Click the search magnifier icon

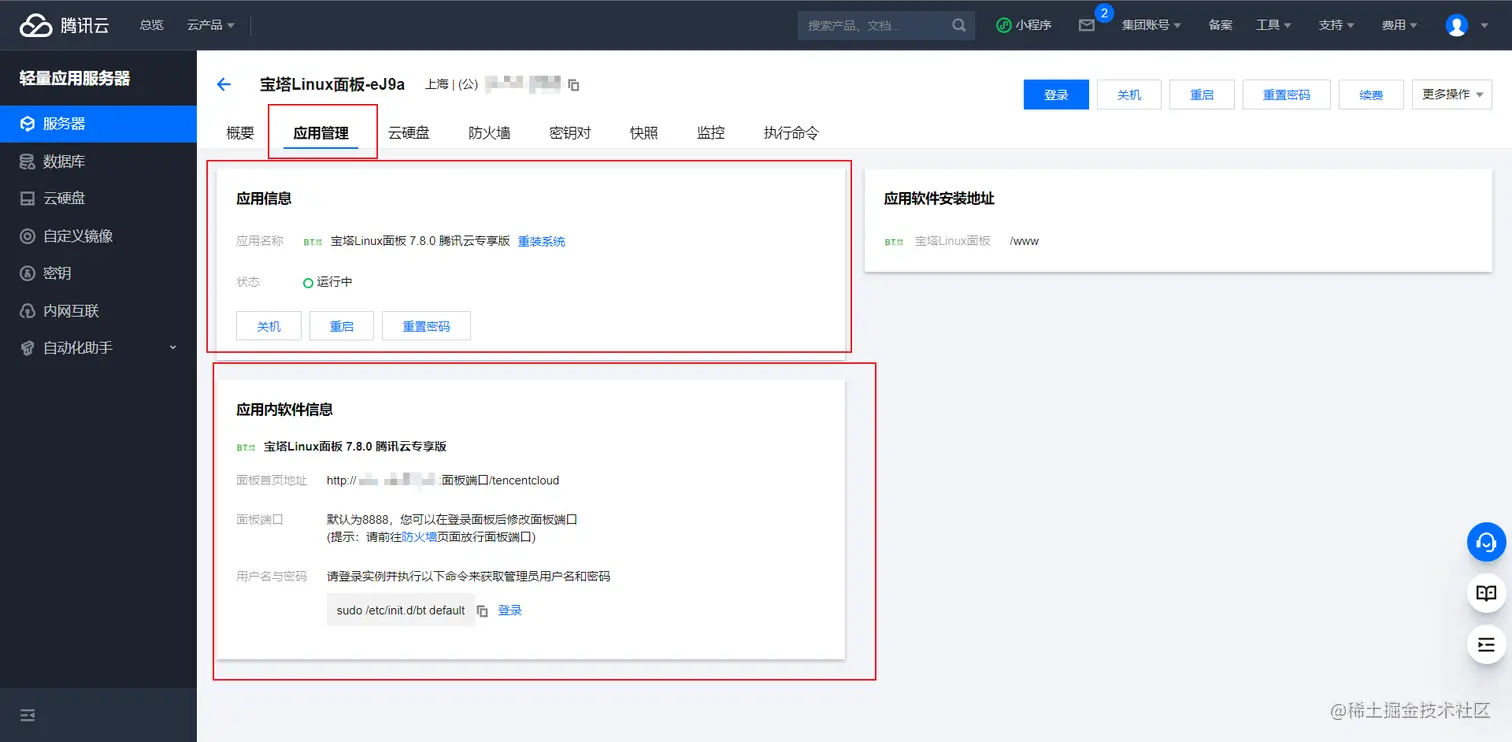959,25
